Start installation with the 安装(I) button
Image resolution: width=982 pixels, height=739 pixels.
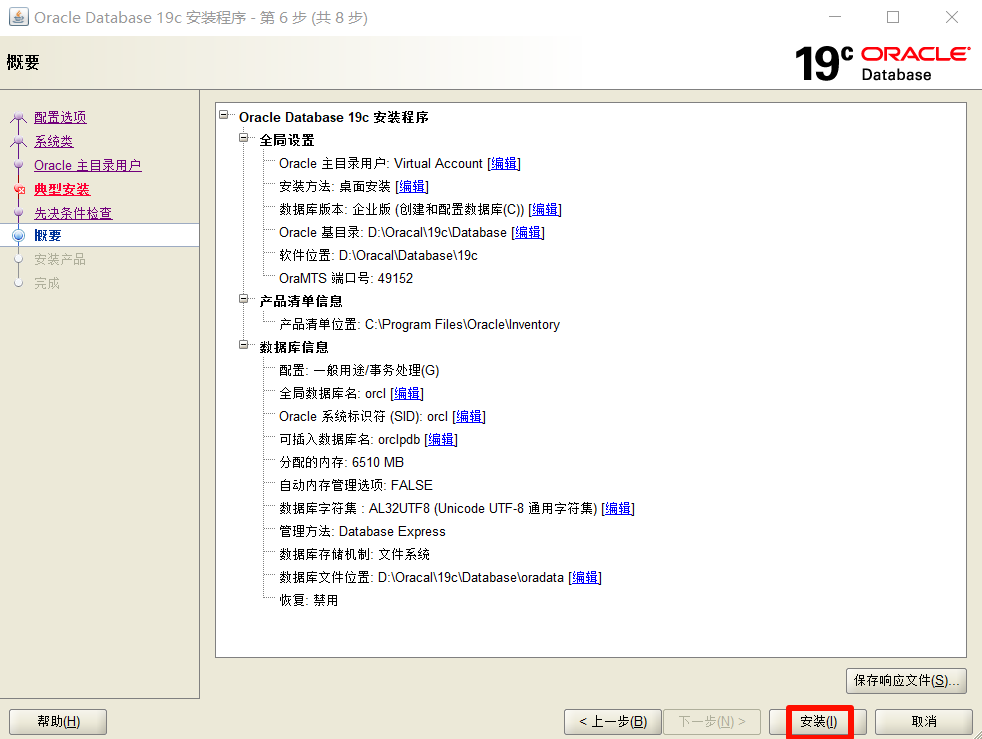coord(819,721)
